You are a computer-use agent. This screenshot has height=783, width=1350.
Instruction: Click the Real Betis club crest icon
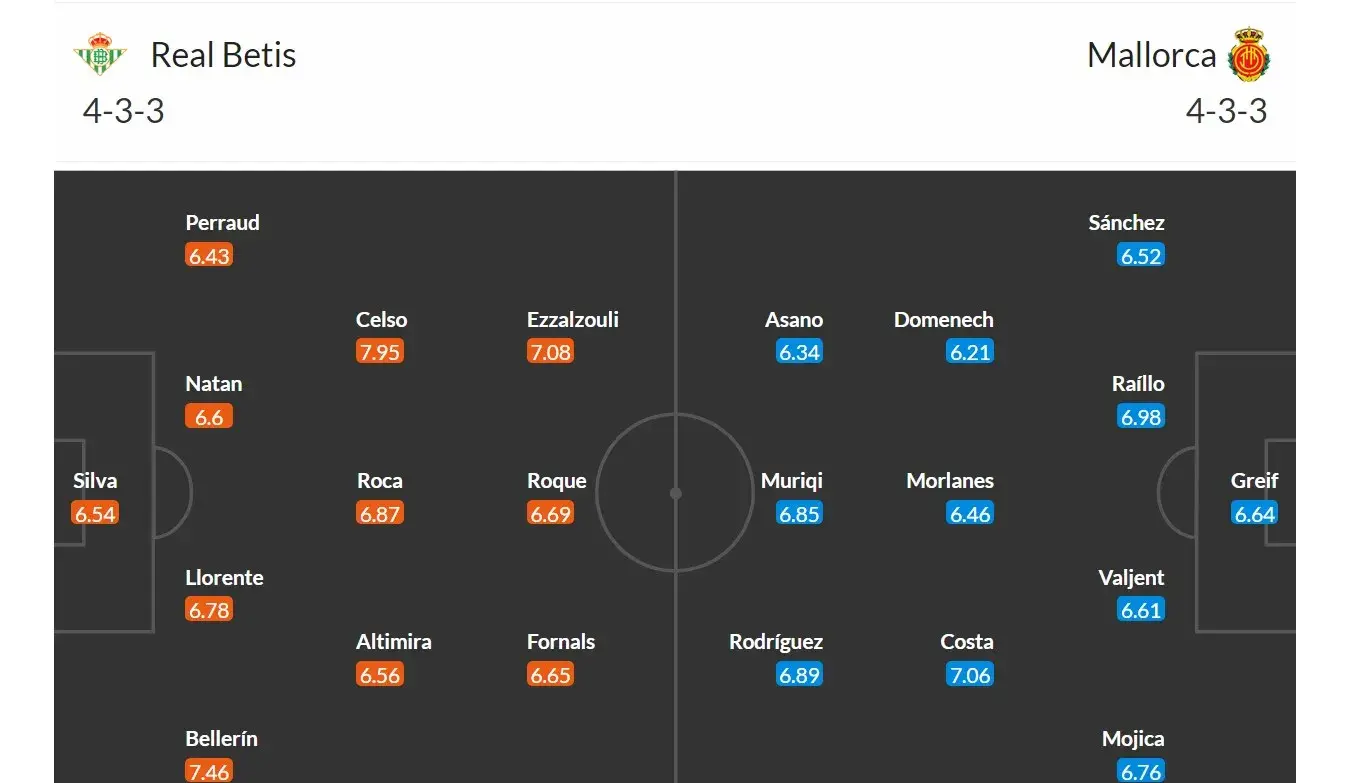click(x=99, y=54)
